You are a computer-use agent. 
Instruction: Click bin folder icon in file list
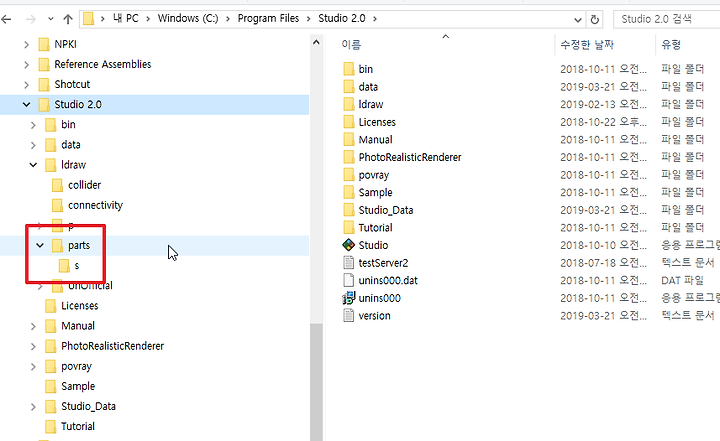pos(349,69)
